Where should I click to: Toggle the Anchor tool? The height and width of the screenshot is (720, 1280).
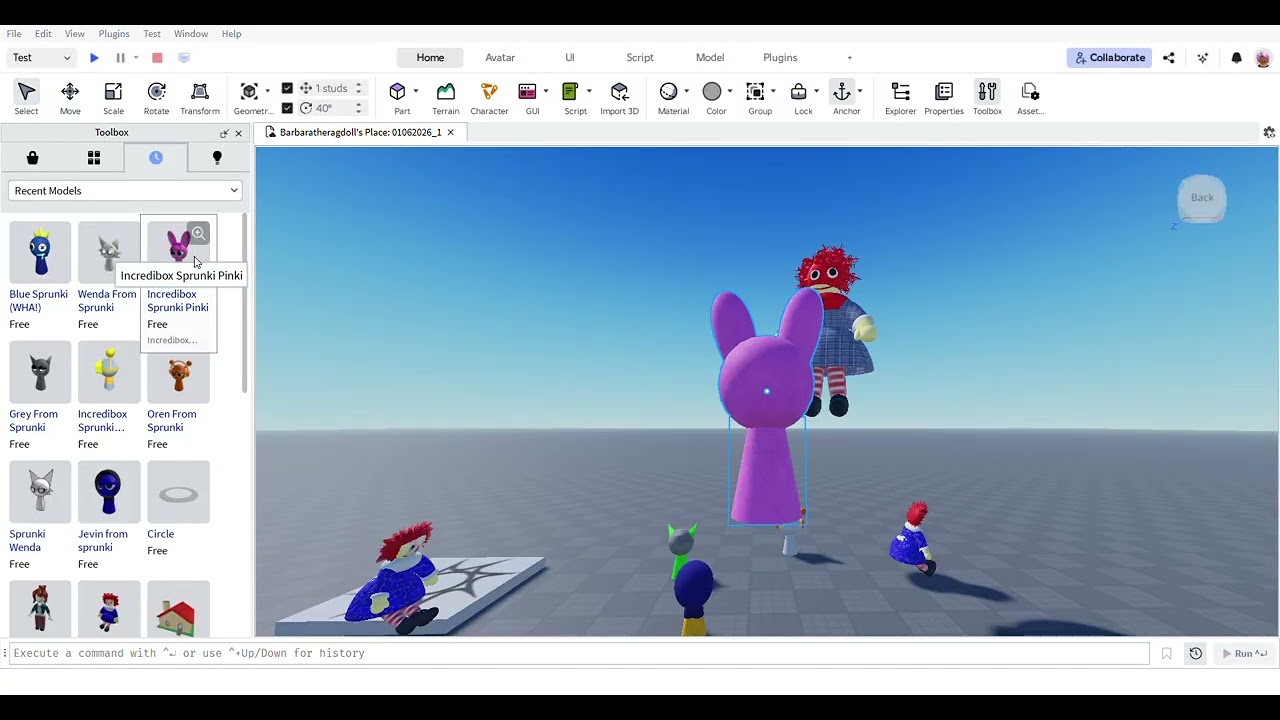pyautogui.click(x=842, y=92)
